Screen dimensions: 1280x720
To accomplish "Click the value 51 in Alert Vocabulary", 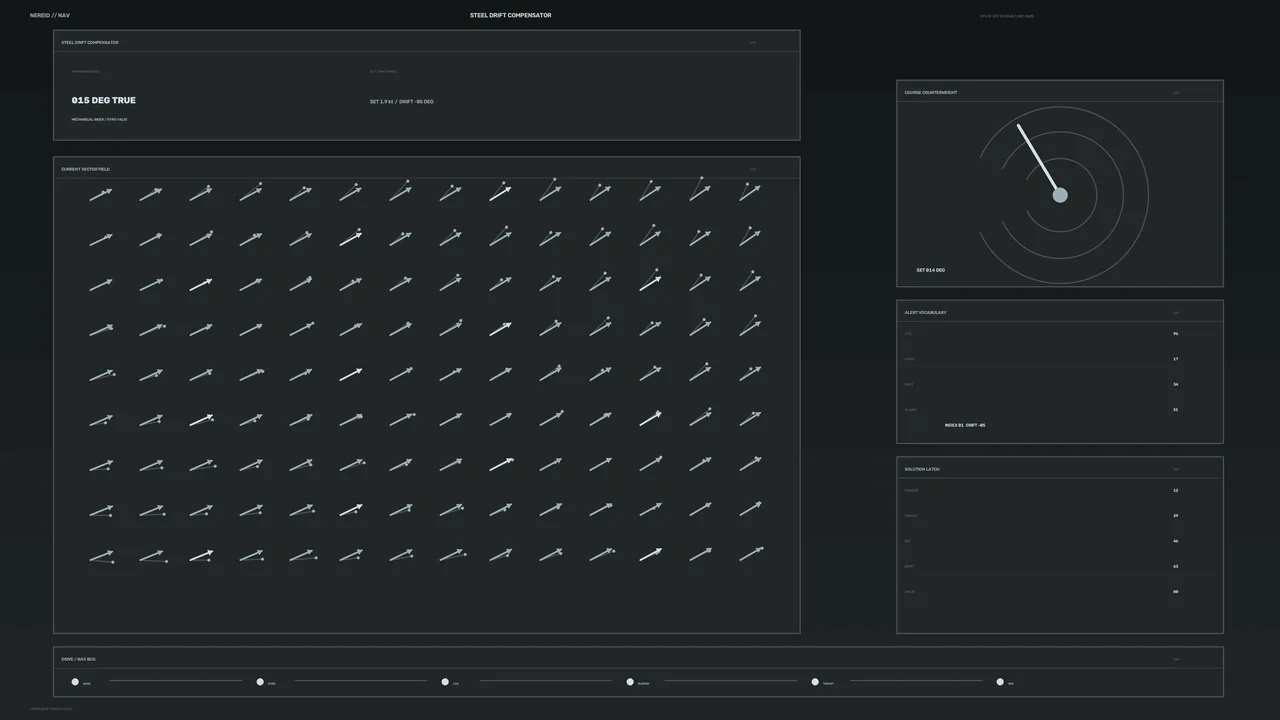I will tap(1176, 409).
